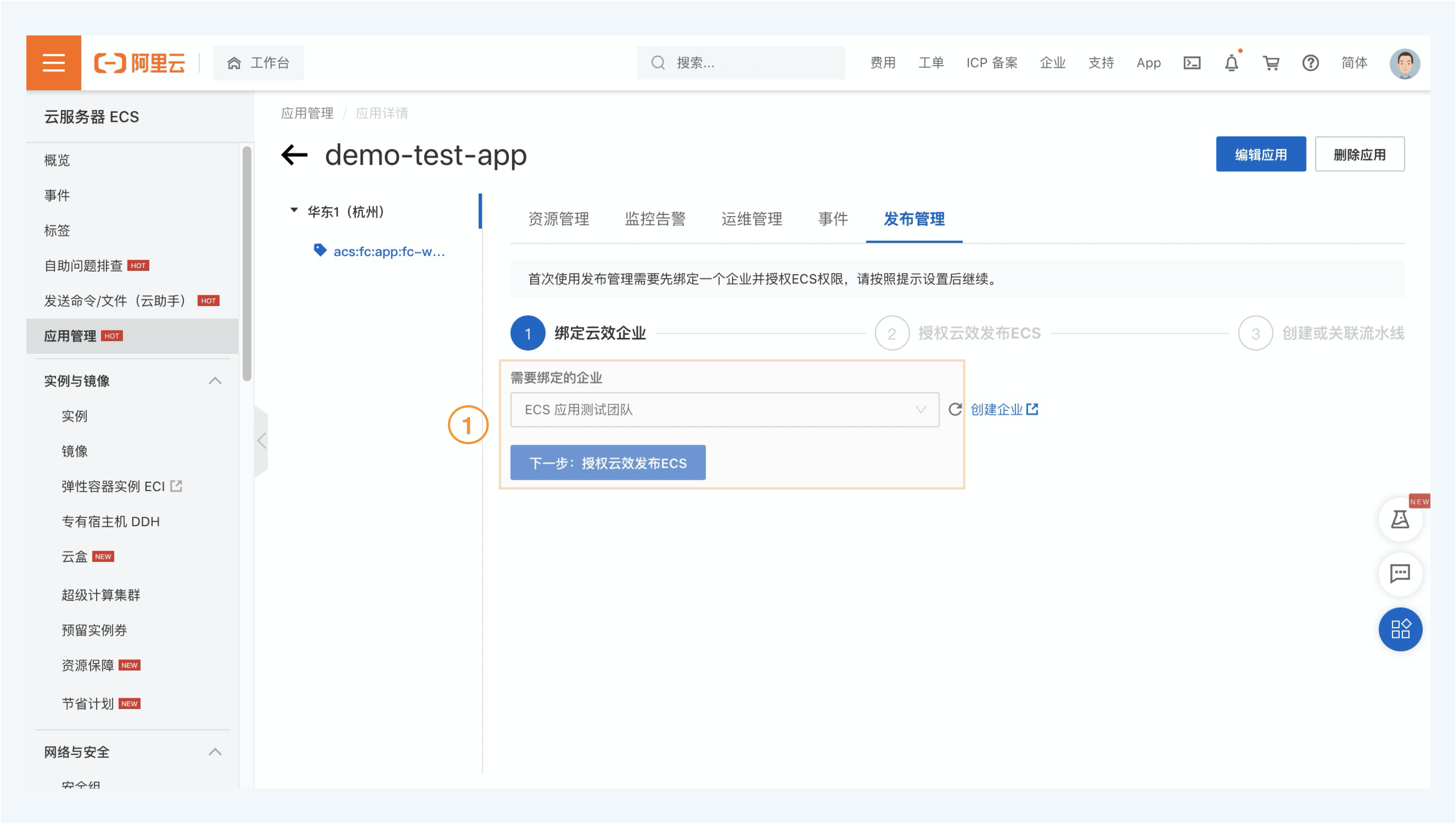Image resolution: width=1456 pixels, height=824 pixels.
Task: Open the notification bell
Action: tap(1231, 63)
